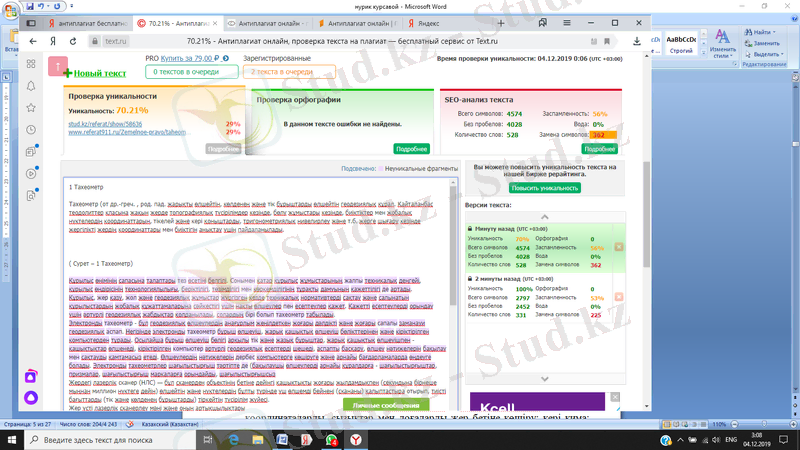
Task: Open WhatsApp taskbar icon
Action: point(331,440)
